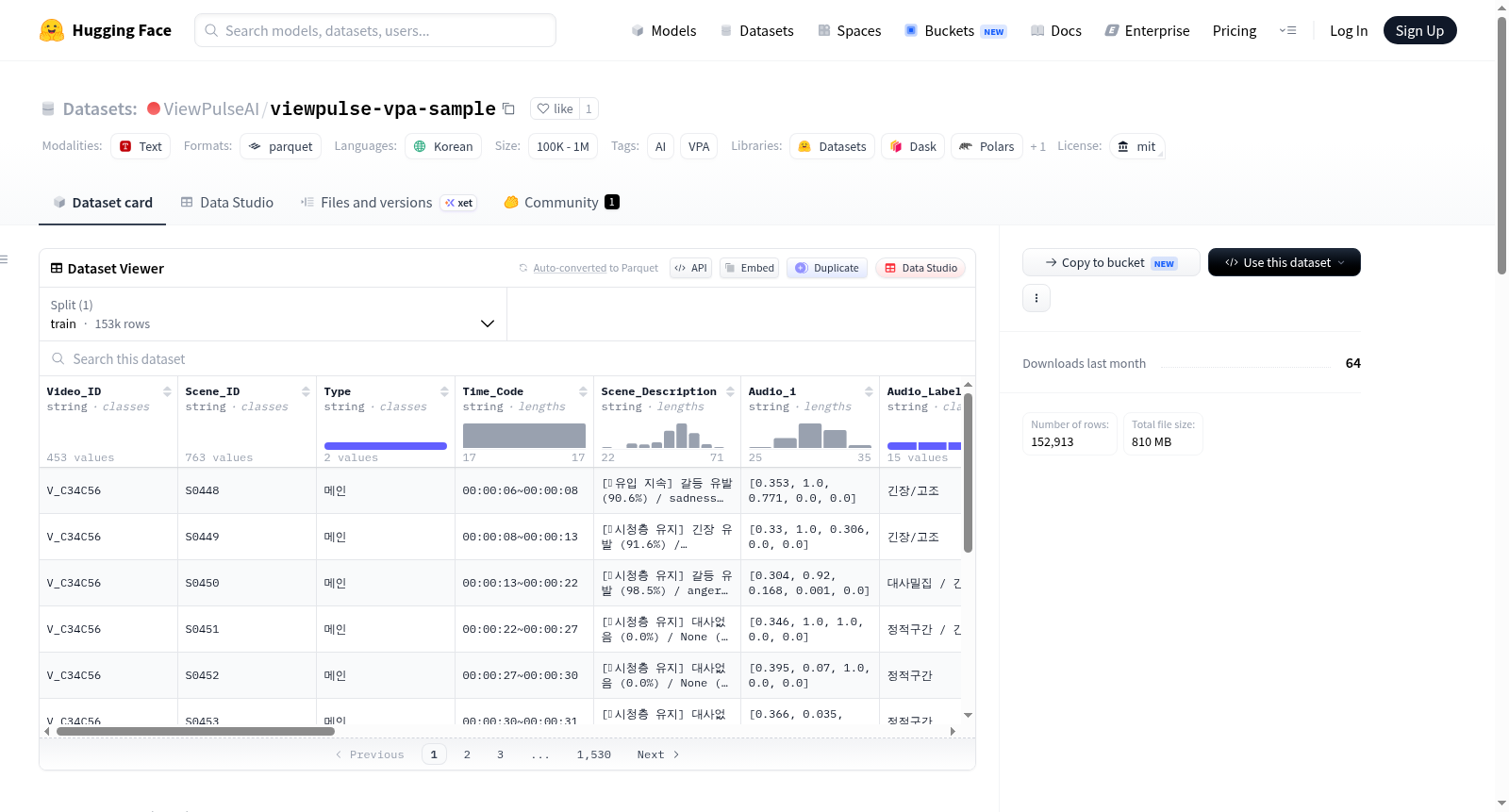The height and width of the screenshot is (812, 1509).
Task: Open Data Studio from viewer header
Action: (x=920, y=268)
